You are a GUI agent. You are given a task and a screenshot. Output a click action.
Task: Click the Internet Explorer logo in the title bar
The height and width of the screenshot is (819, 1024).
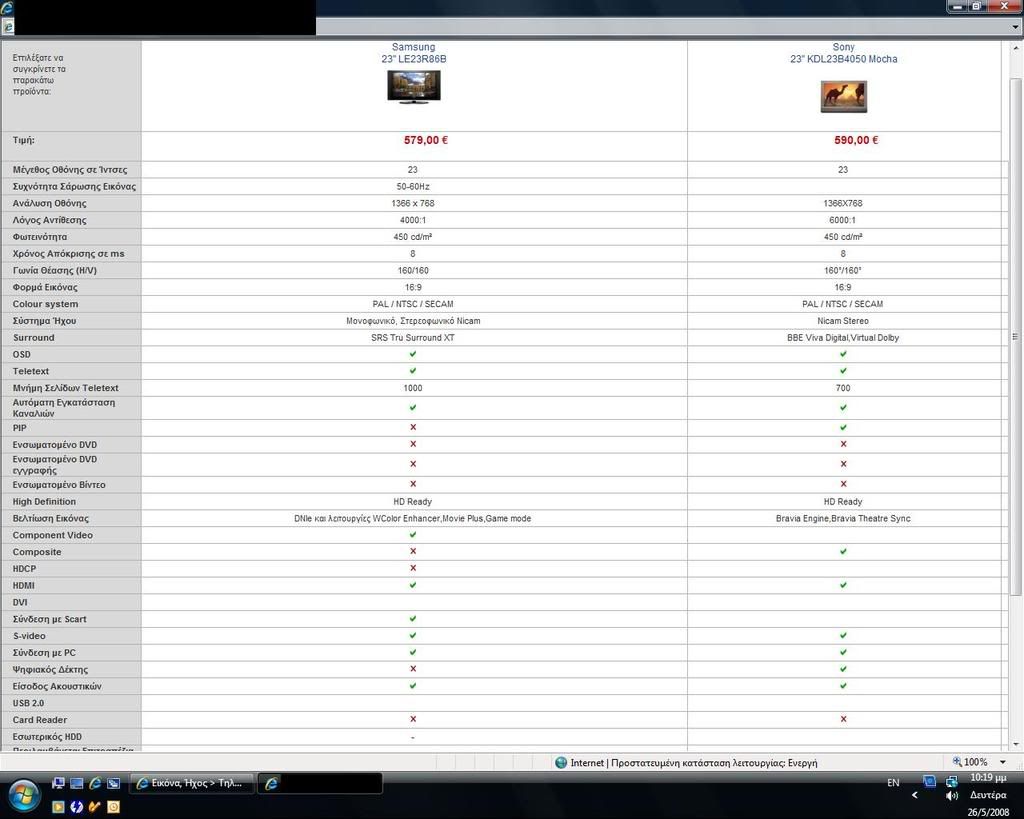pyautogui.click(x=7, y=8)
